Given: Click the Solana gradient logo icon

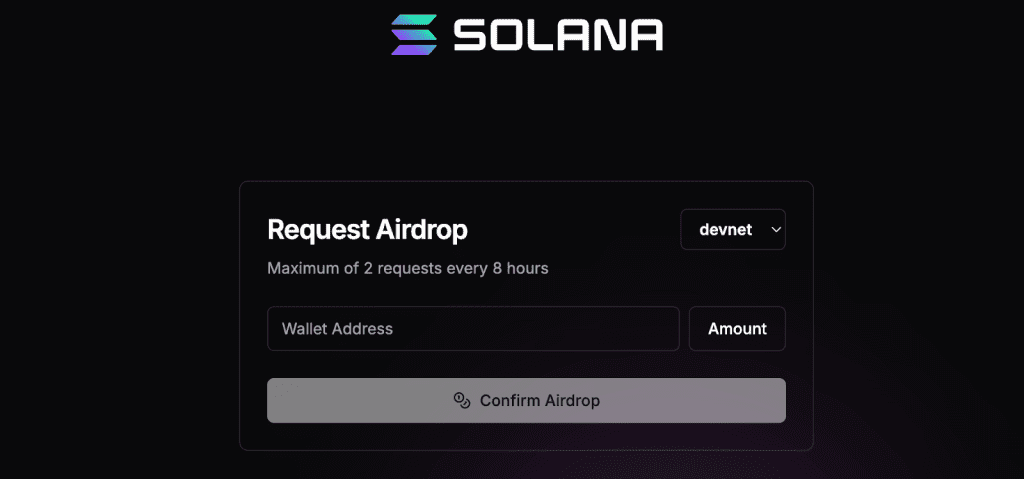Looking at the screenshot, I should (x=413, y=34).
